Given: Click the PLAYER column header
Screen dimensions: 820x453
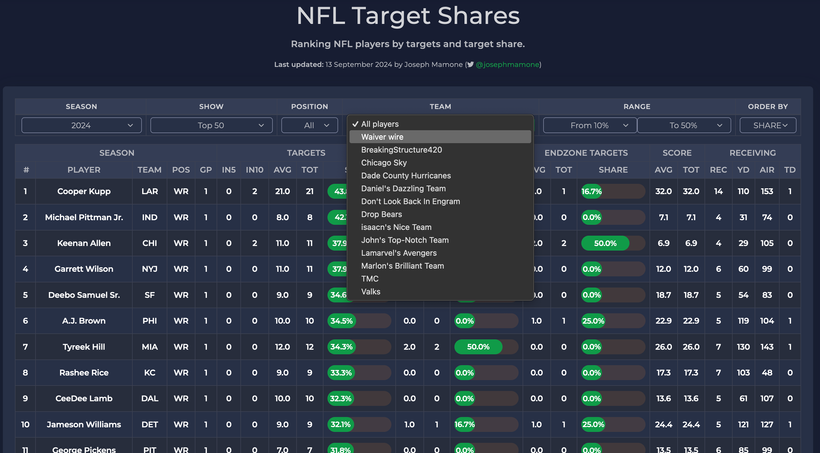Looking at the screenshot, I should coord(84,170).
